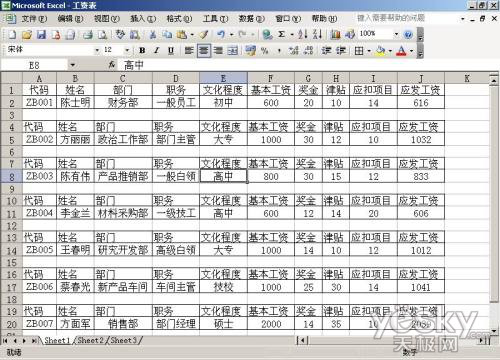Open the font size dropdown
The width and height of the screenshot is (500, 360).
click(127, 51)
